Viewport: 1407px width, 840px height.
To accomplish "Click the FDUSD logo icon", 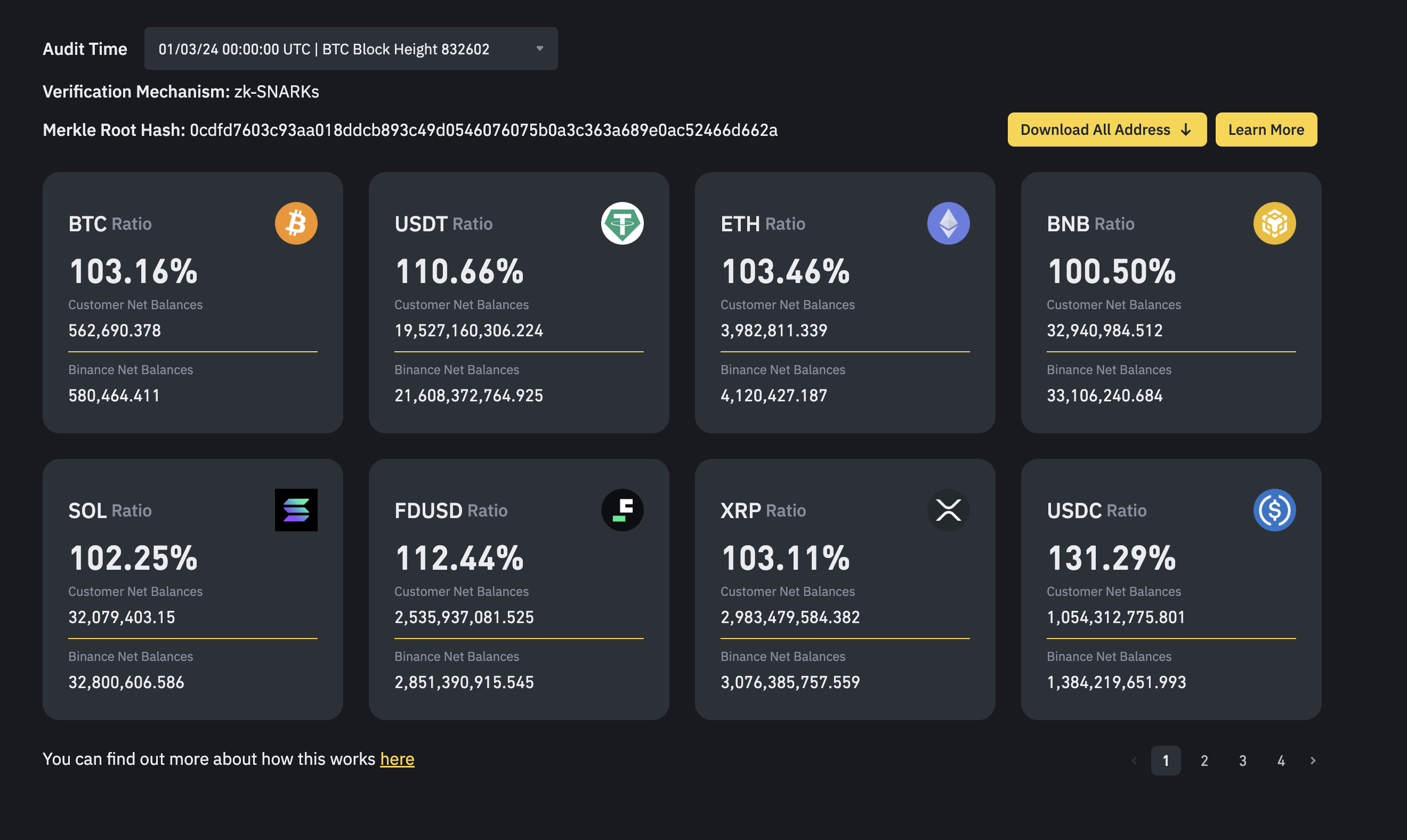I will click(x=622, y=510).
